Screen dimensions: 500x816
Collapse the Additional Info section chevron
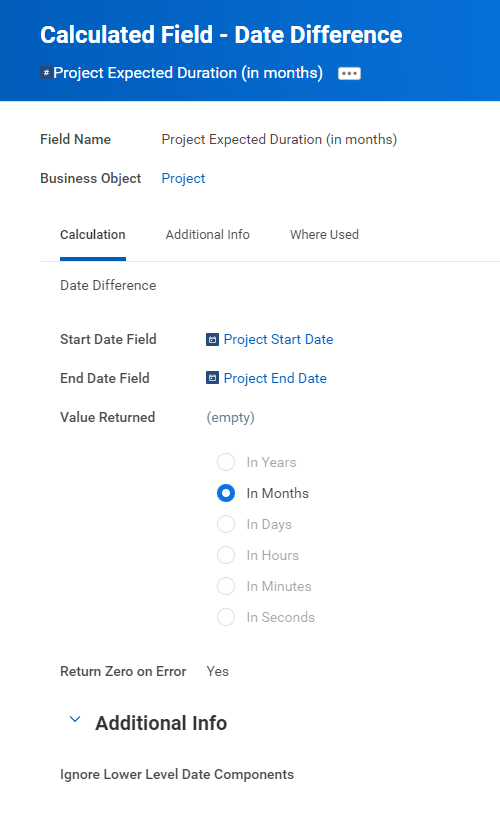coord(75,720)
